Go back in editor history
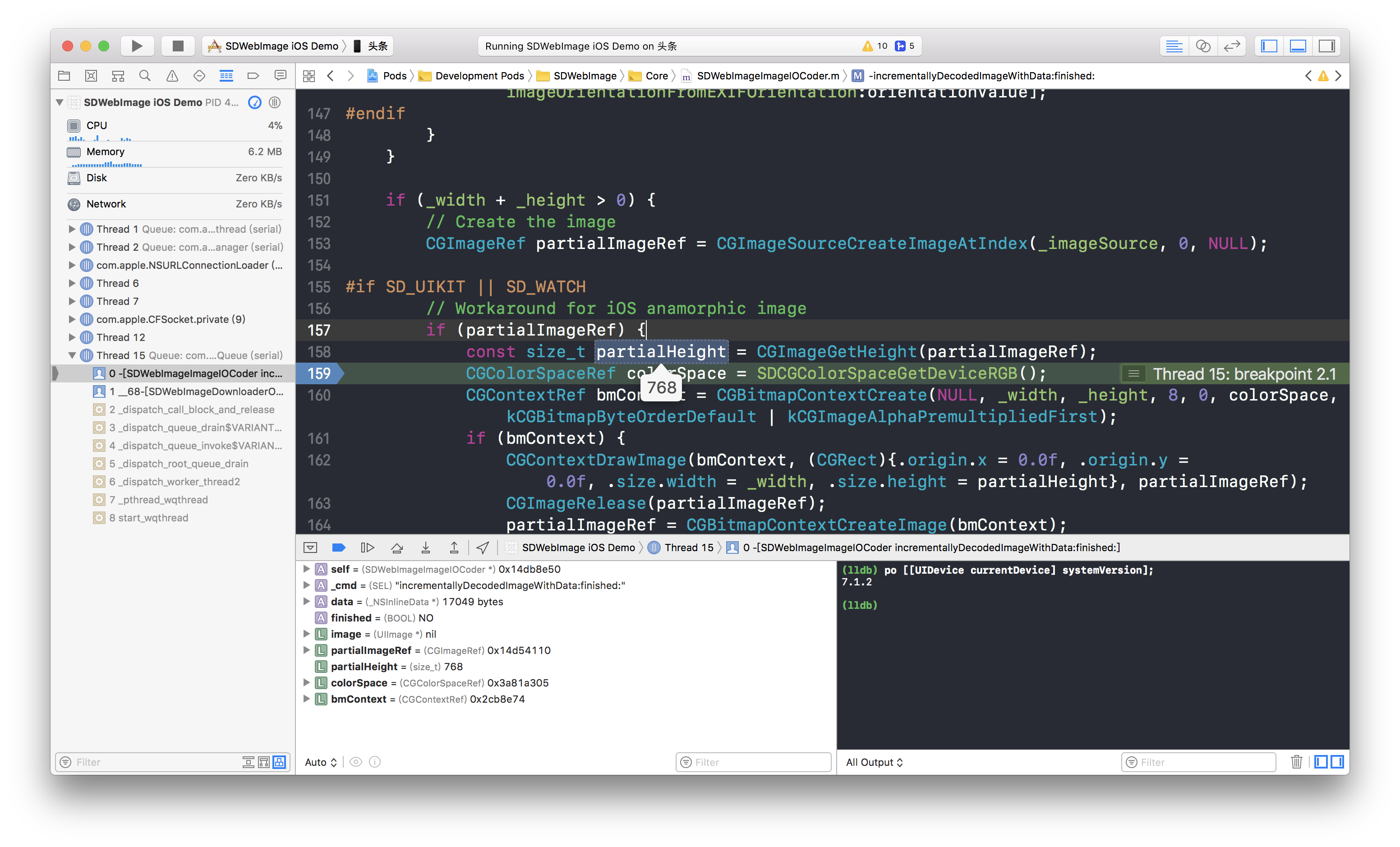1400x847 pixels. coord(331,76)
